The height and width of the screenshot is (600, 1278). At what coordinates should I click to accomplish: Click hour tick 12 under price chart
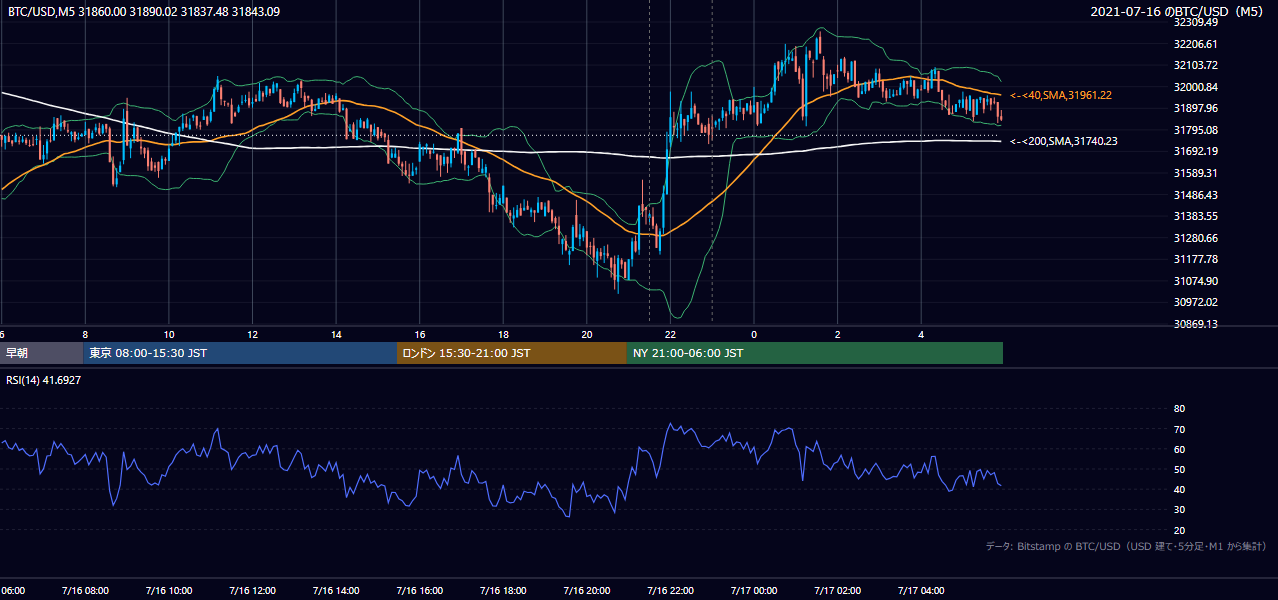tap(253, 335)
